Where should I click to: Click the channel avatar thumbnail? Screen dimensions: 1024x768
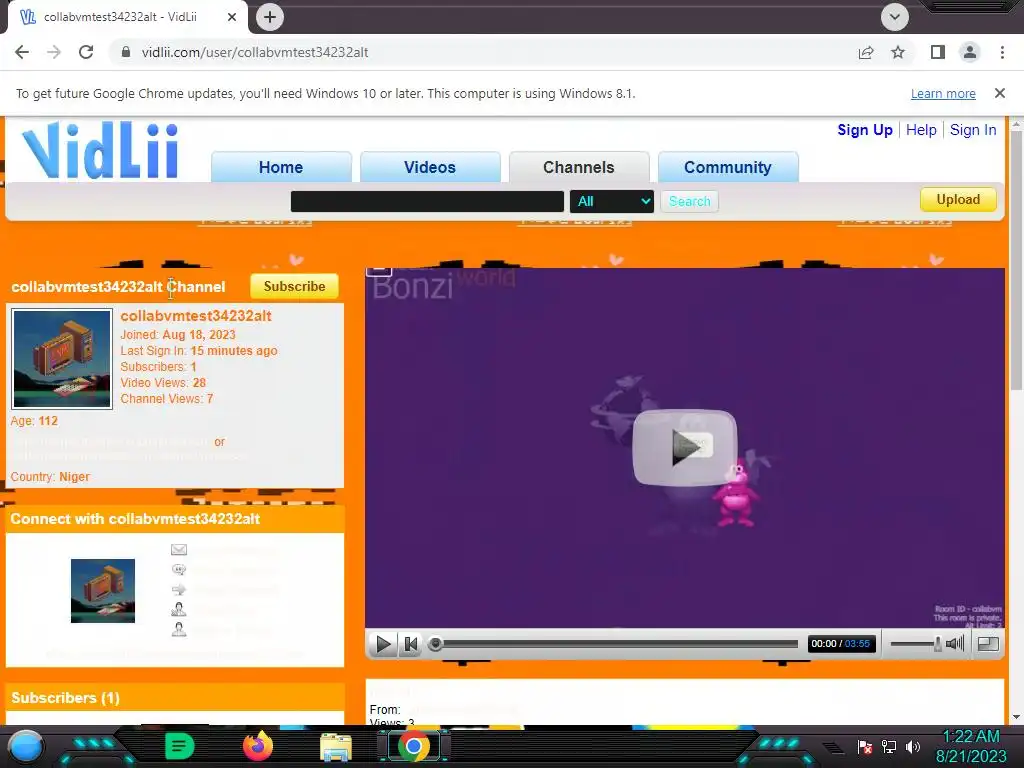pos(62,359)
